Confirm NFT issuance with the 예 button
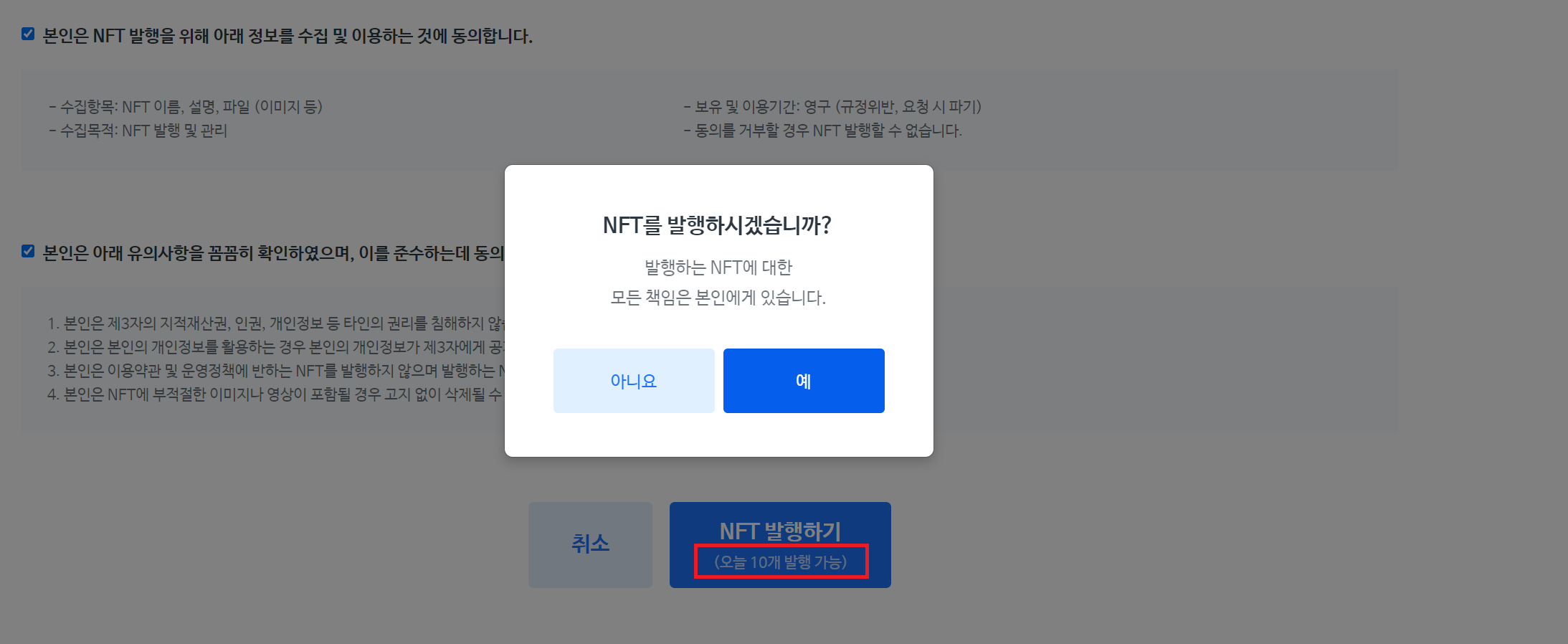 [x=804, y=381]
